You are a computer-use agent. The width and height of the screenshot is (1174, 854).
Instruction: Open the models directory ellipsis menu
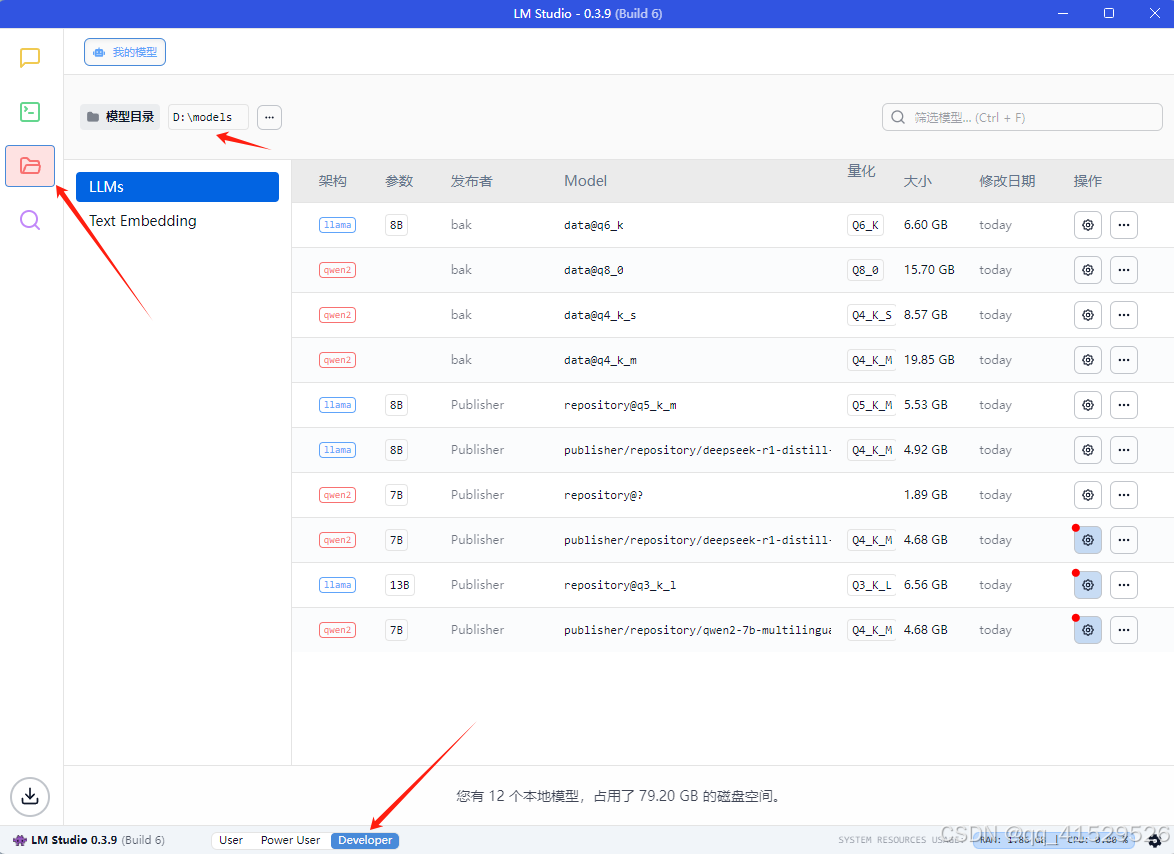pos(270,117)
